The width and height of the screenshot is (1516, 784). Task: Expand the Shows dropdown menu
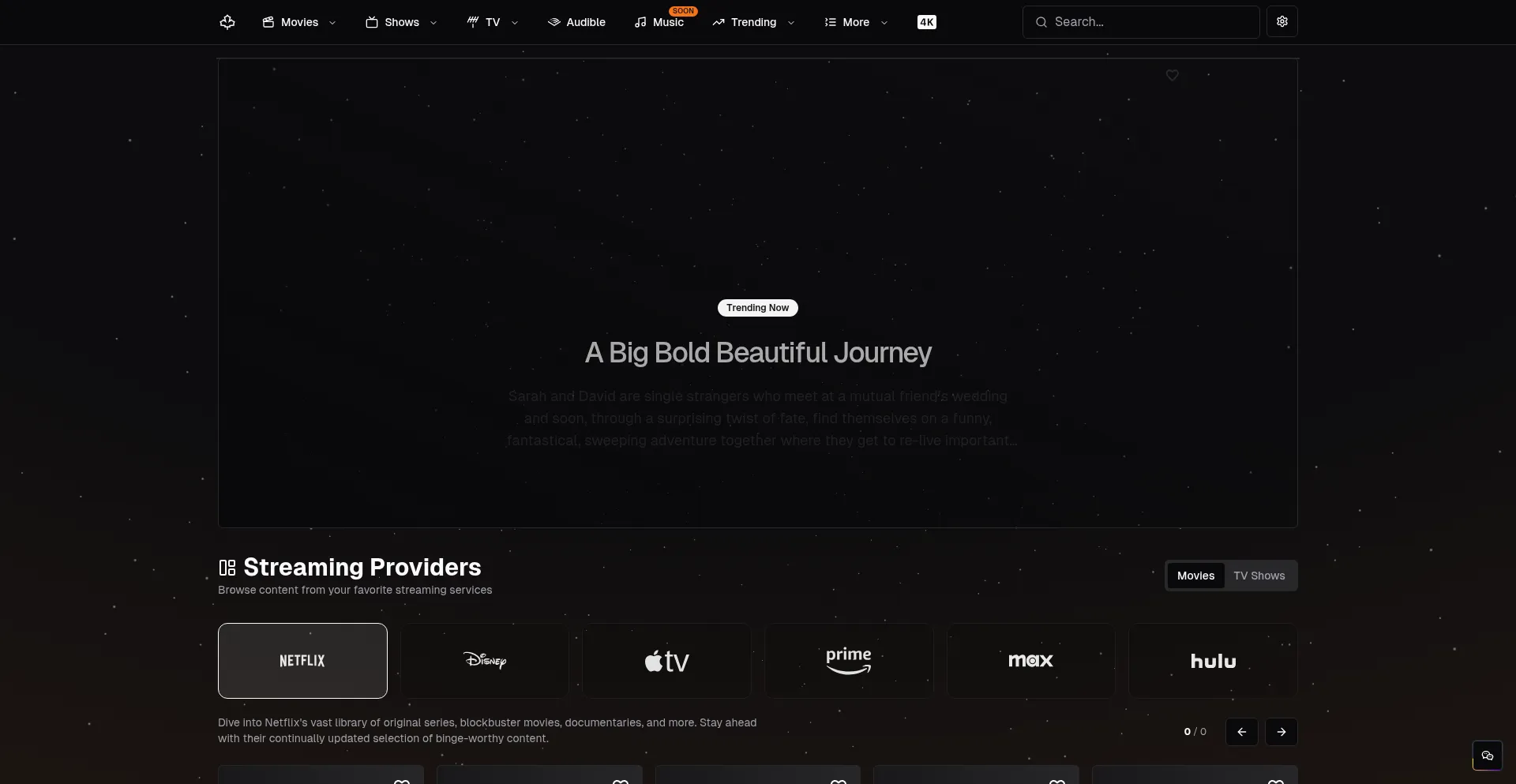(x=402, y=22)
